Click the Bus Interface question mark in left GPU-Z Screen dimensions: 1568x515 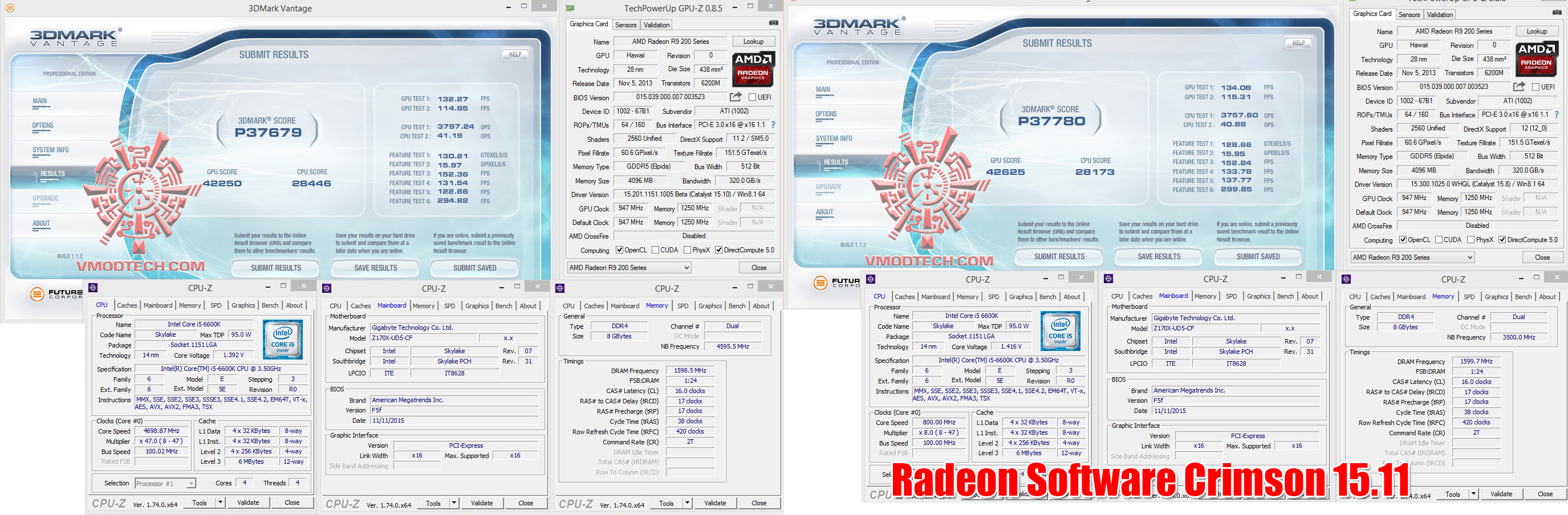(x=773, y=125)
